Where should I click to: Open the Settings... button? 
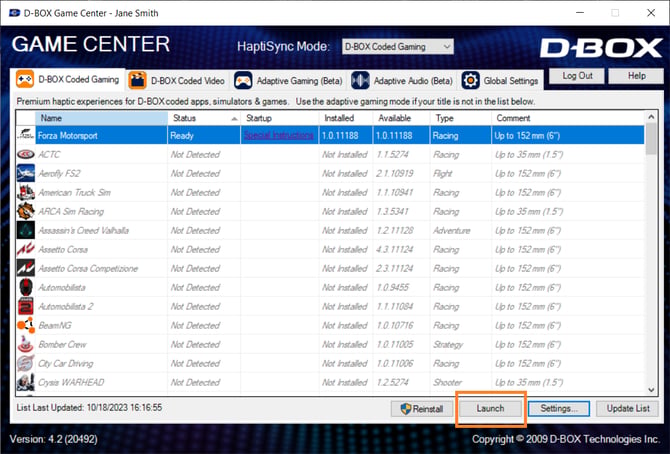tap(559, 409)
